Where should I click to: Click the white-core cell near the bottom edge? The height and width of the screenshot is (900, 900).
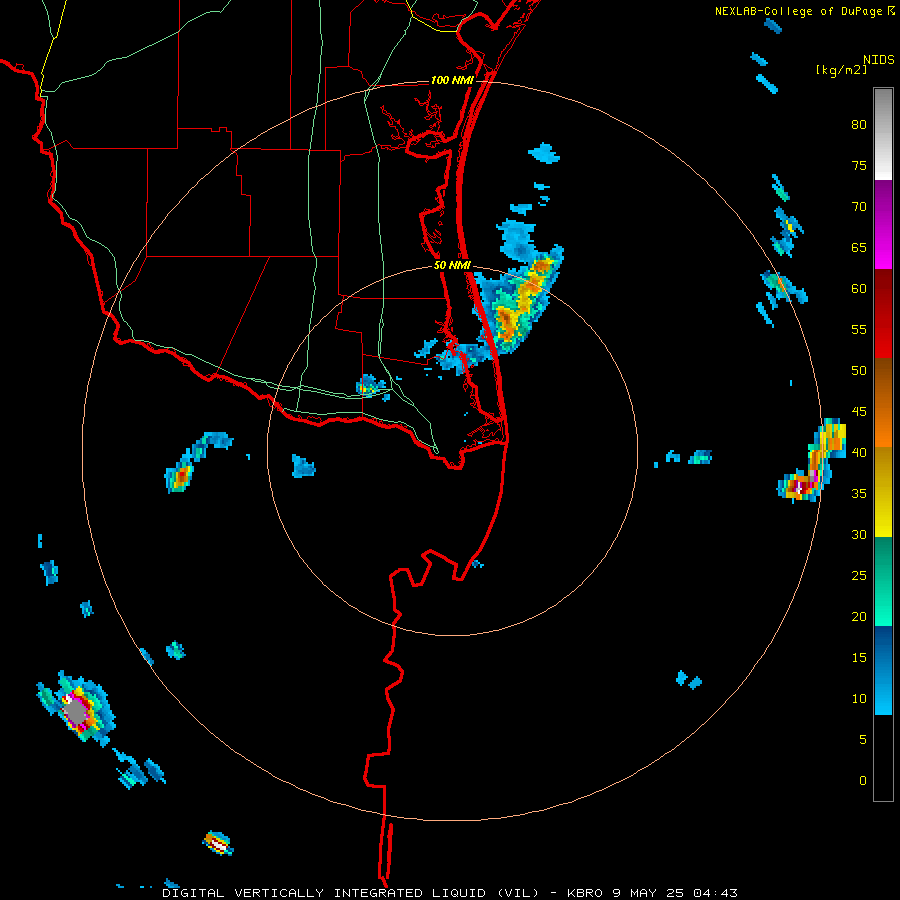pyautogui.click(x=218, y=843)
